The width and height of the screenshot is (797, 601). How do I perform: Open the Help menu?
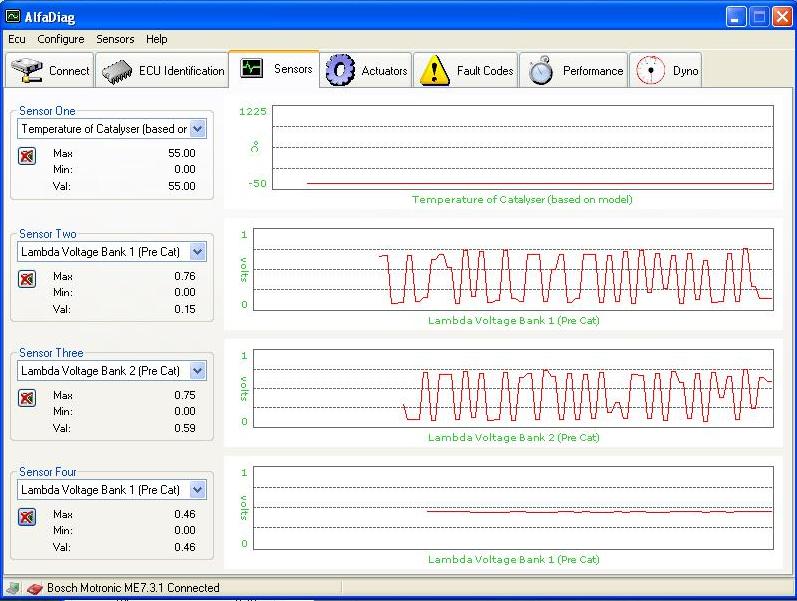tap(157, 39)
